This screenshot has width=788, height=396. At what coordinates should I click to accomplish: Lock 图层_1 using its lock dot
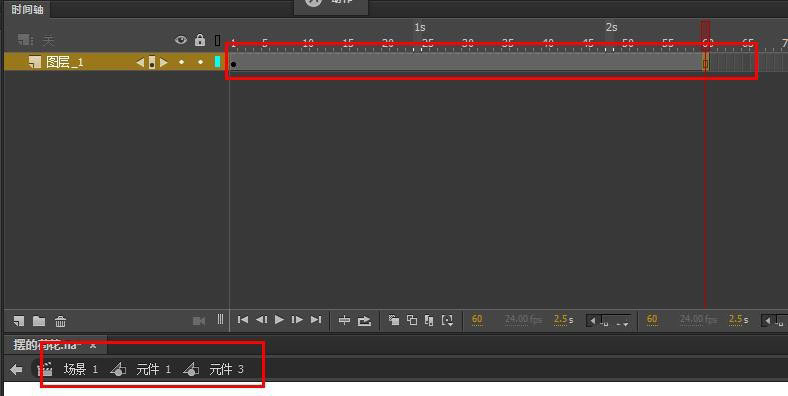click(x=201, y=62)
